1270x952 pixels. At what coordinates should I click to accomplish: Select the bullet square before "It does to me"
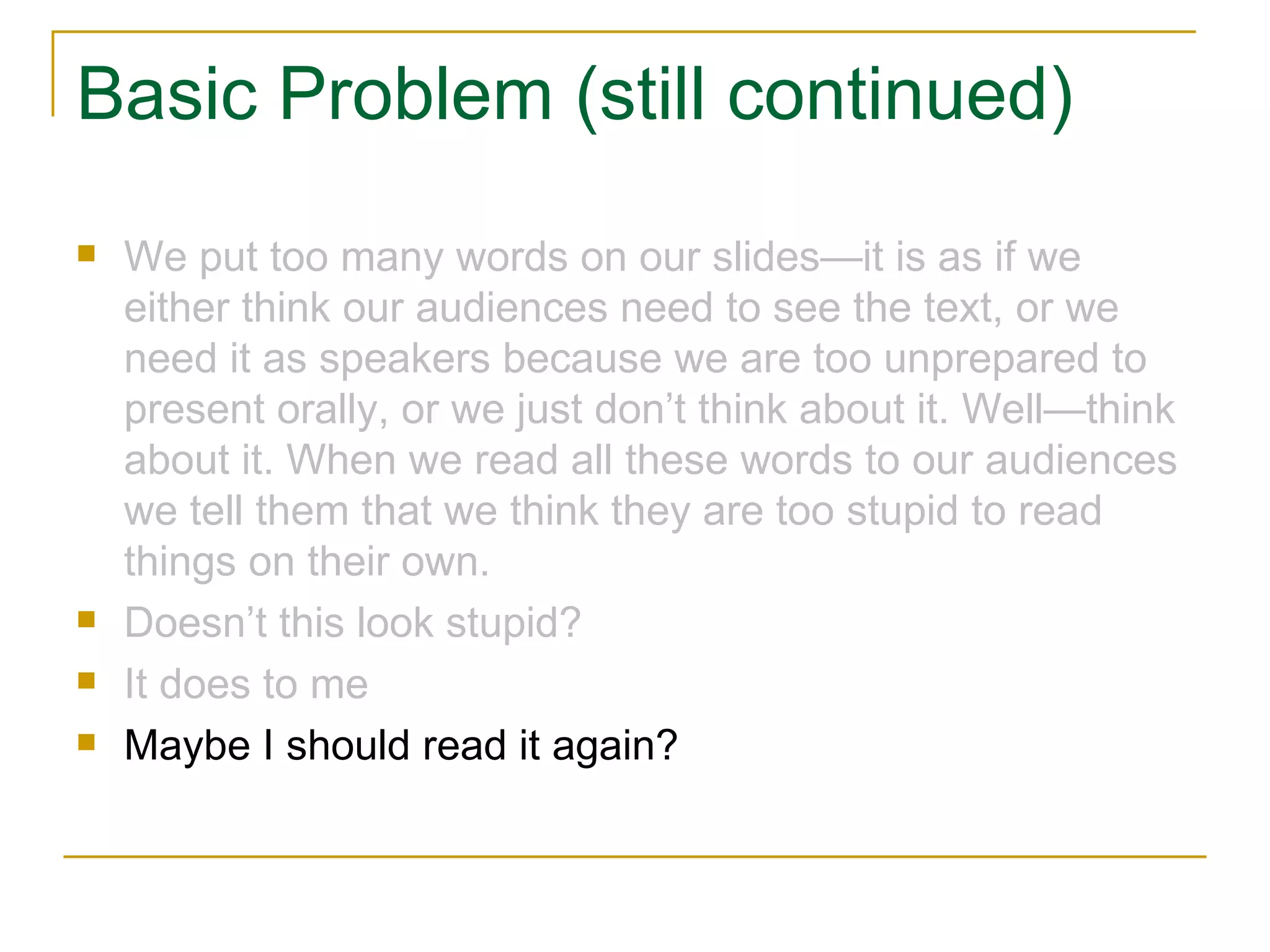[86, 681]
